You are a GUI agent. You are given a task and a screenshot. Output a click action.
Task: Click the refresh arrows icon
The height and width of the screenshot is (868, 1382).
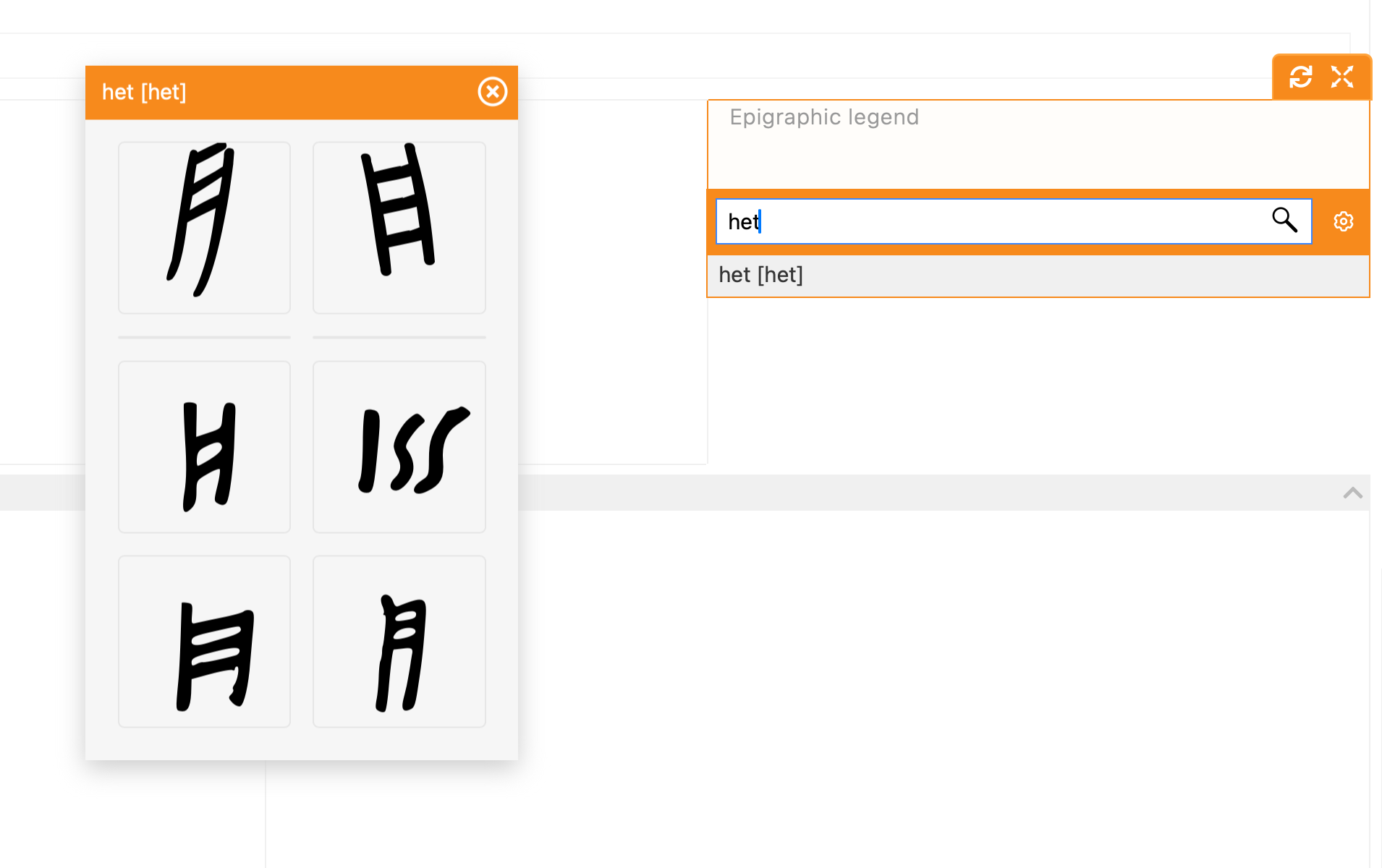(1300, 77)
